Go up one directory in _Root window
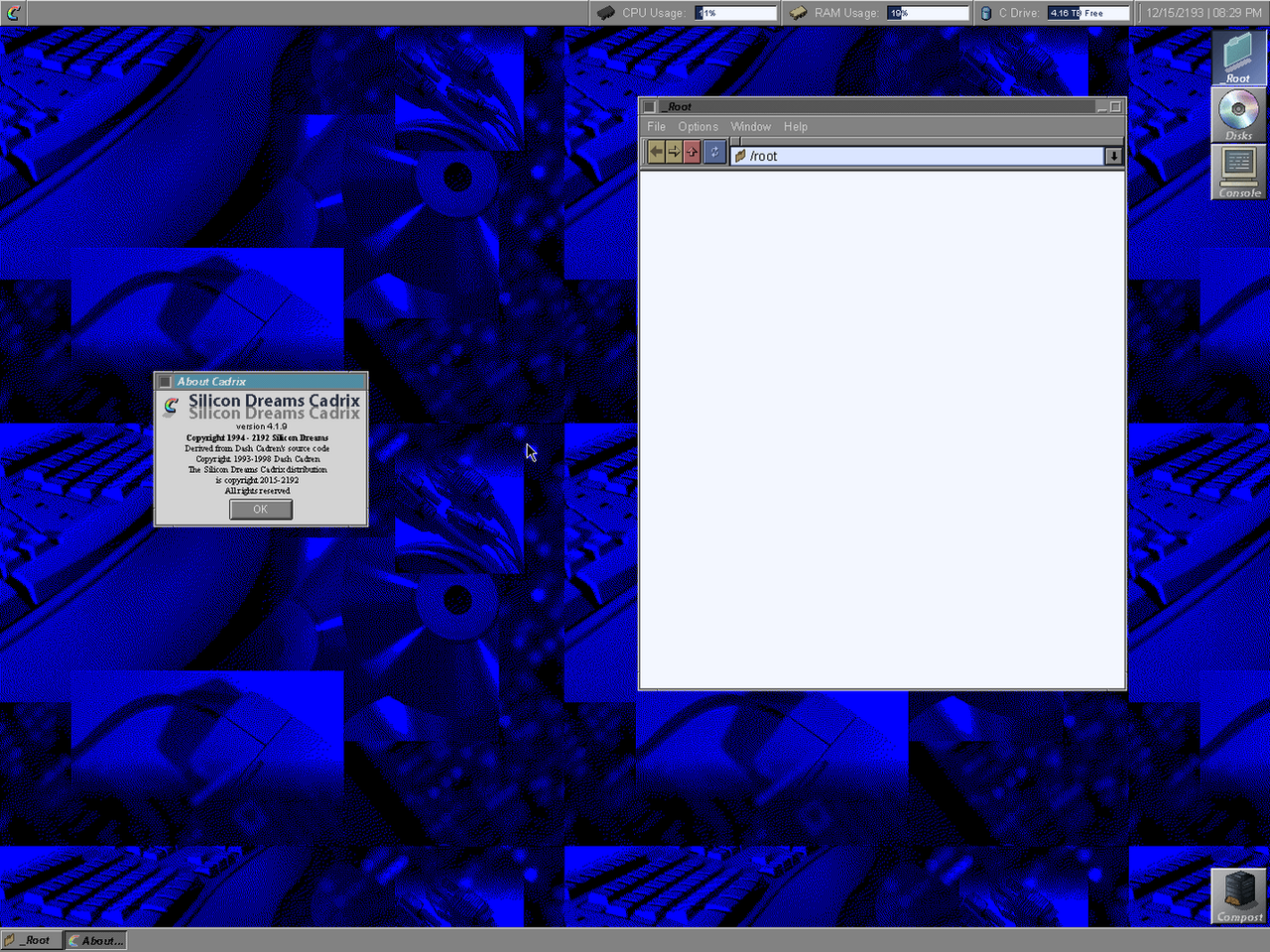 point(692,152)
